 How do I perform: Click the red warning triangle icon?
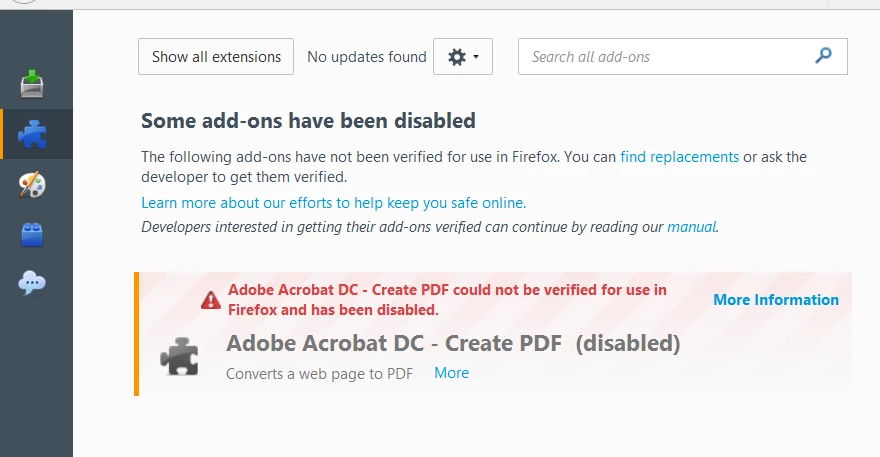click(211, 300)
